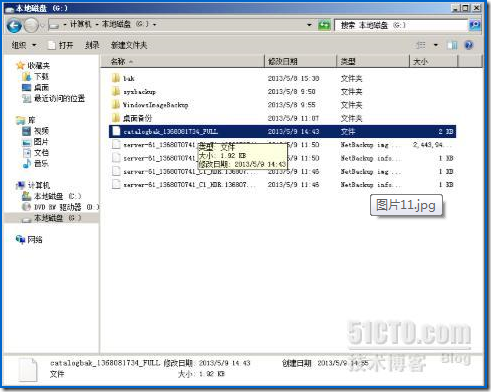
Task: Click the Forward navigation arrow button
Action: pyautogui.click(x=31, y=25)
